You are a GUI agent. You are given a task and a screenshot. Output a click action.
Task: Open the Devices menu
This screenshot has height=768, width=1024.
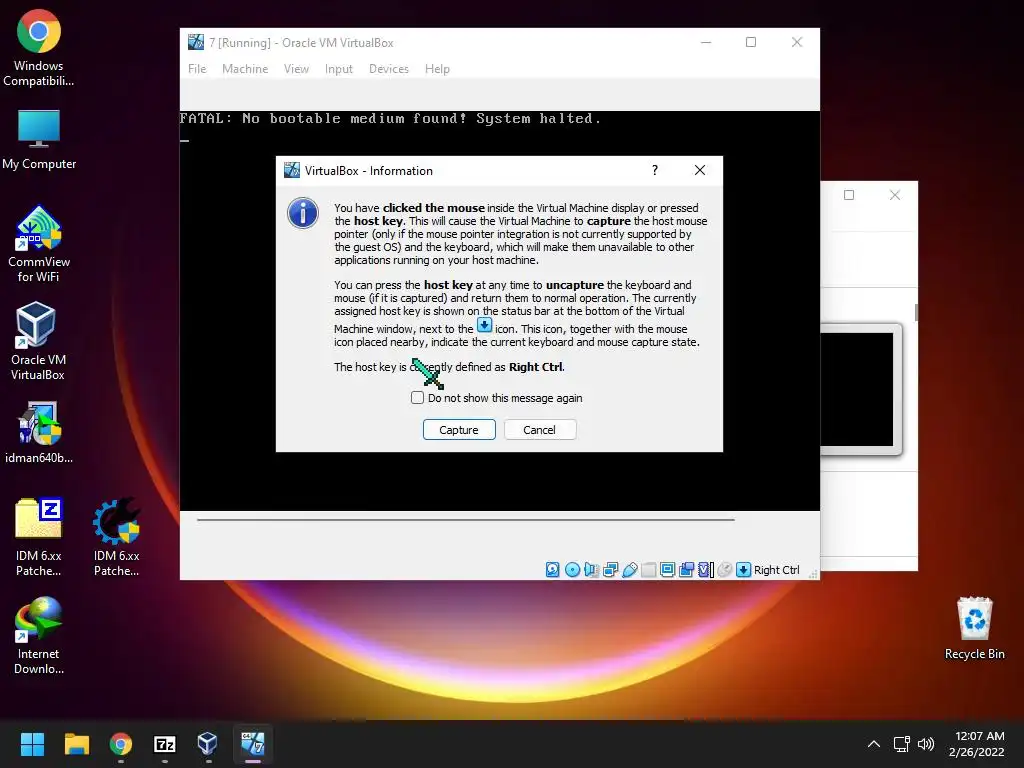click(x=389, y=69)
